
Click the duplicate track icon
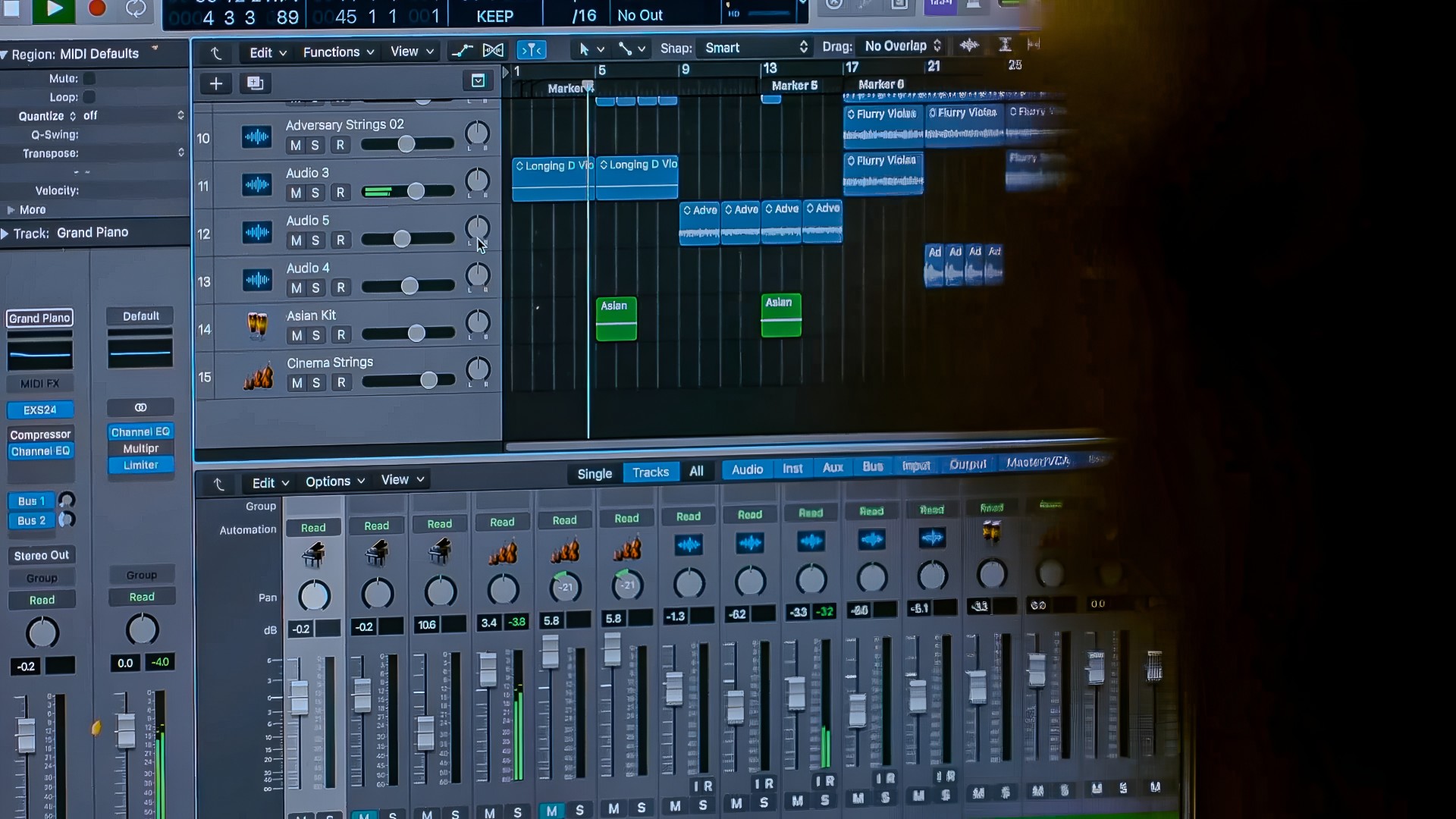(256, 83)
